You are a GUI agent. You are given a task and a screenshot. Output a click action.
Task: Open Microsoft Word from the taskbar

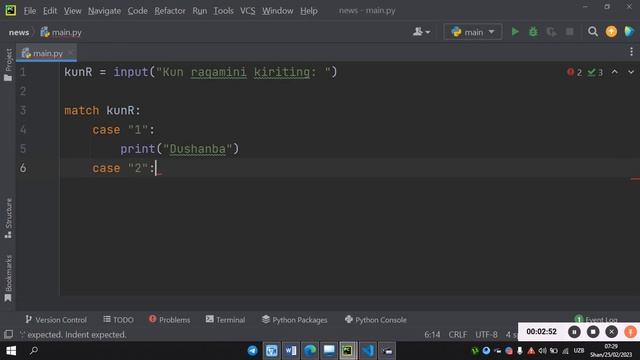(291, 351)
